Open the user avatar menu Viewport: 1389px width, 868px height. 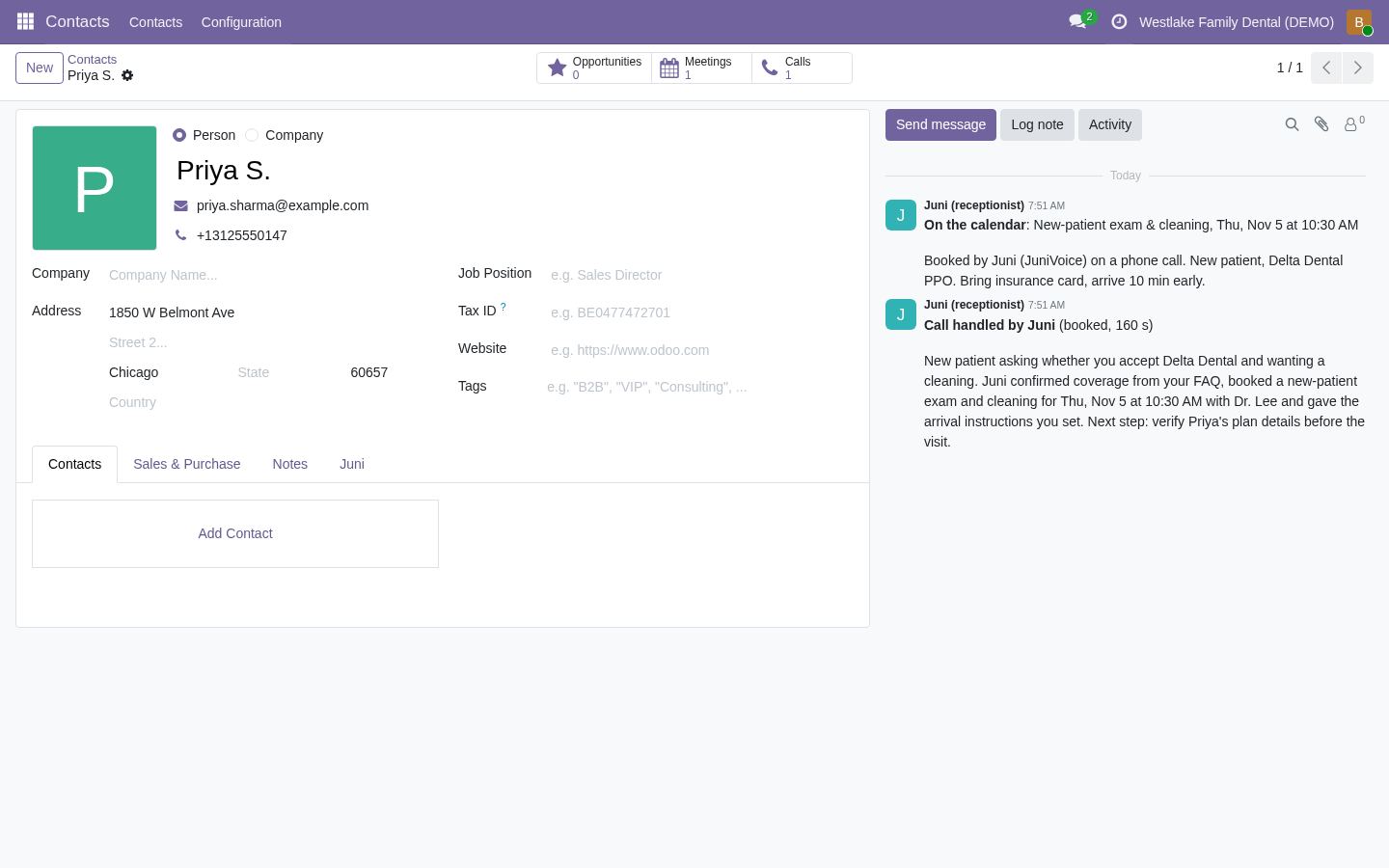pyautogui.click(x=1358, y=21)
